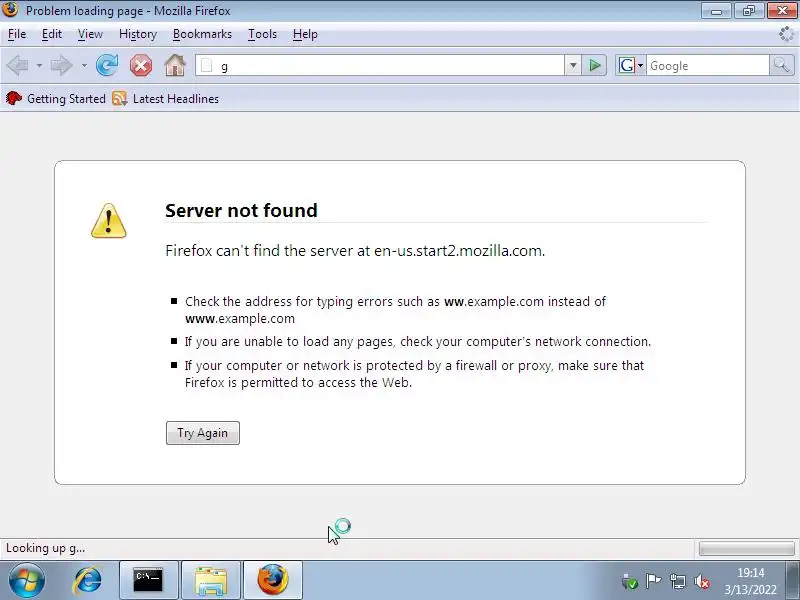Click the search magnifier button
Viewport: 800px width, 600px height.
(782, 65)
